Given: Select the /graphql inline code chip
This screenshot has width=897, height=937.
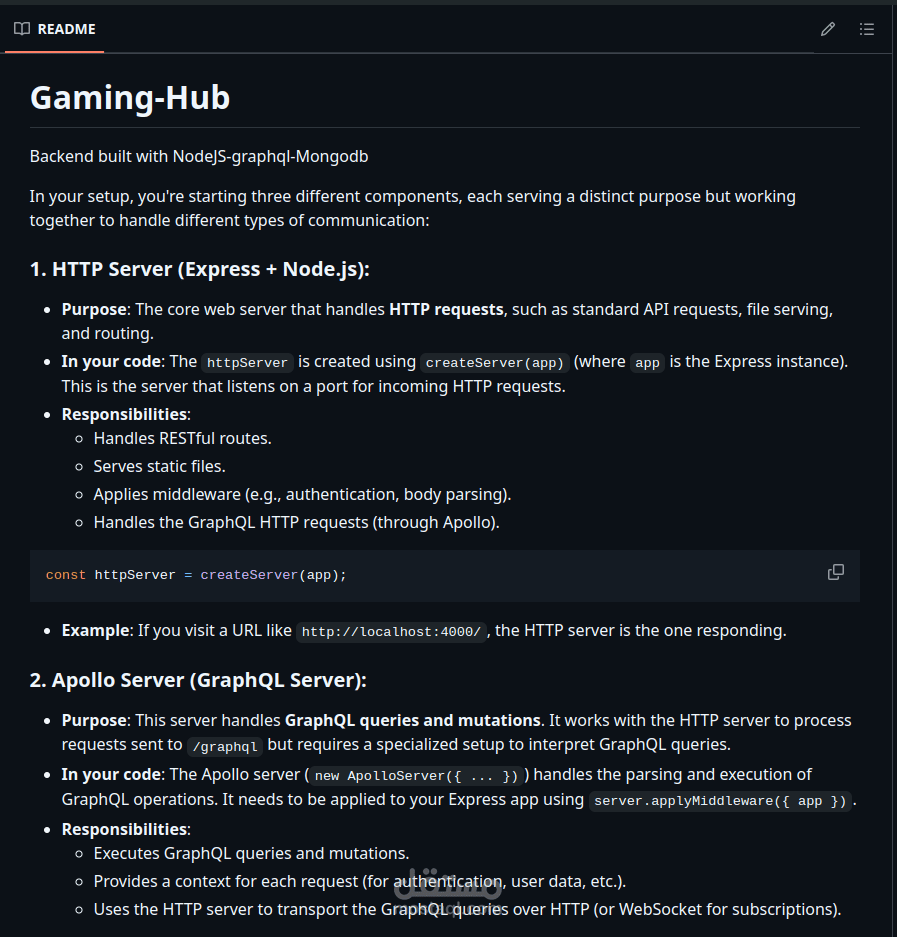Looking at the screenshot, I should 225,746.
